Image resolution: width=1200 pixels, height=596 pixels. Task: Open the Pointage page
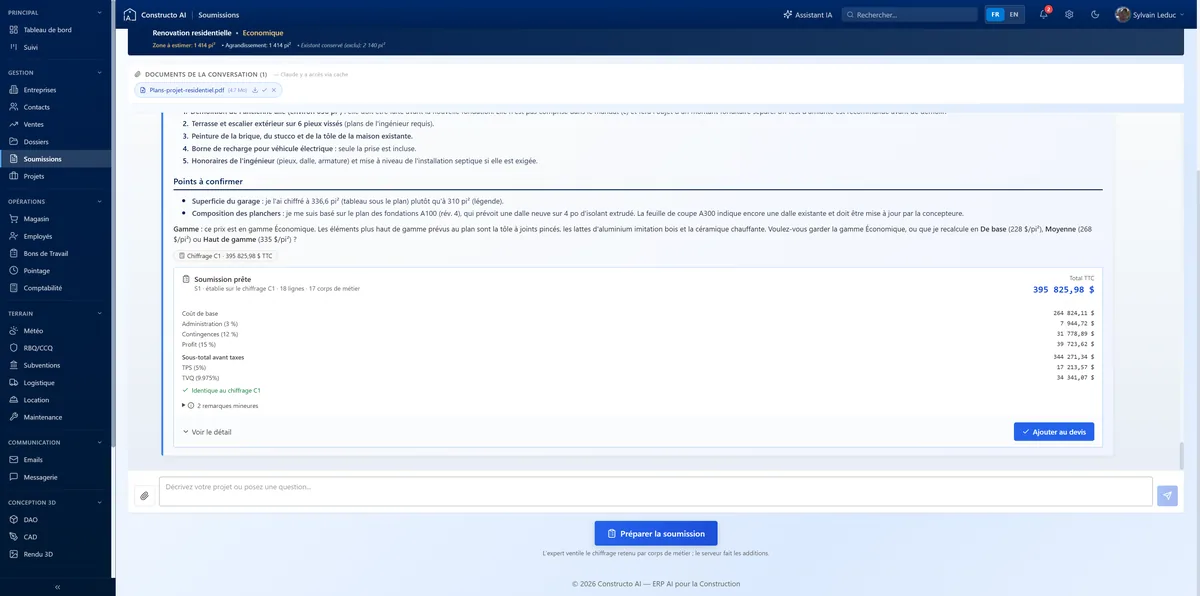pyautogui.click(x=56, y=271)
